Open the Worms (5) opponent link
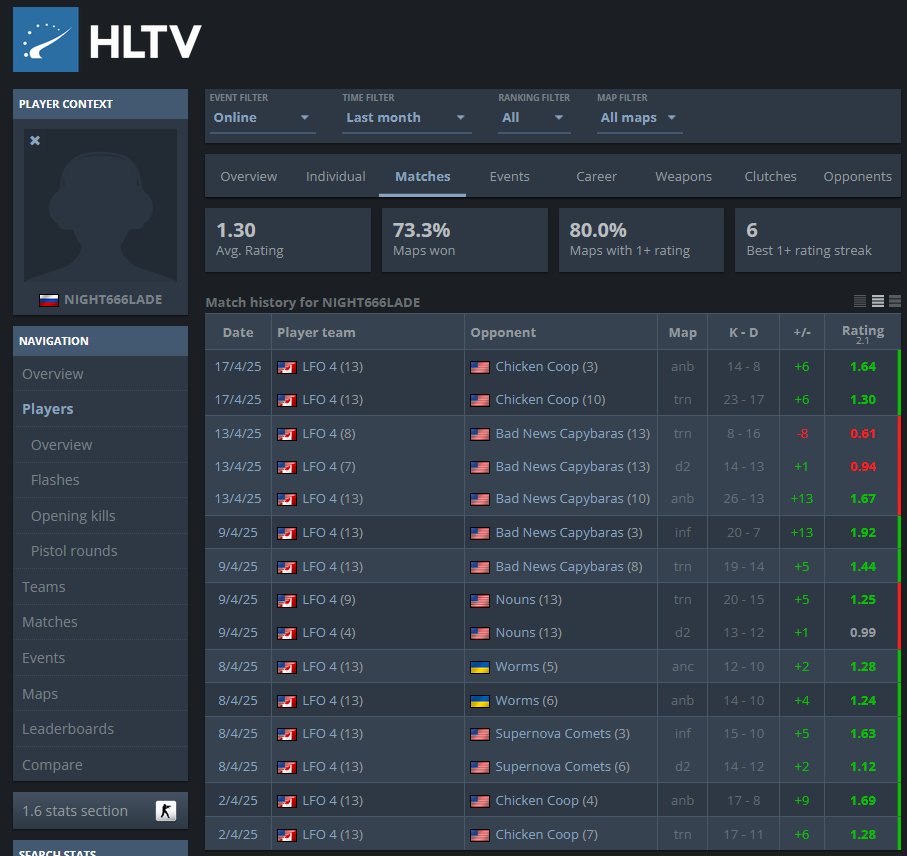 [526, 667]
